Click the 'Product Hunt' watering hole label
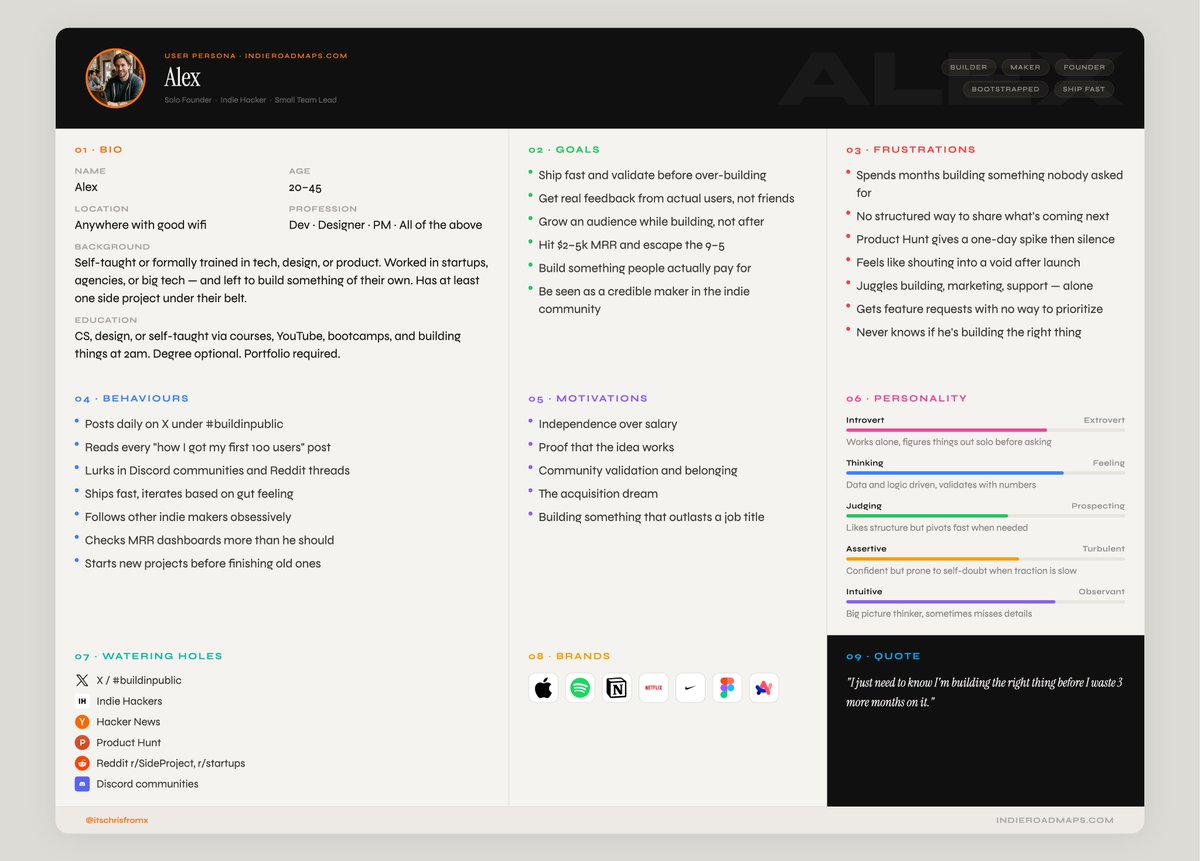The image size is (1200, 861). coord(129,742)
